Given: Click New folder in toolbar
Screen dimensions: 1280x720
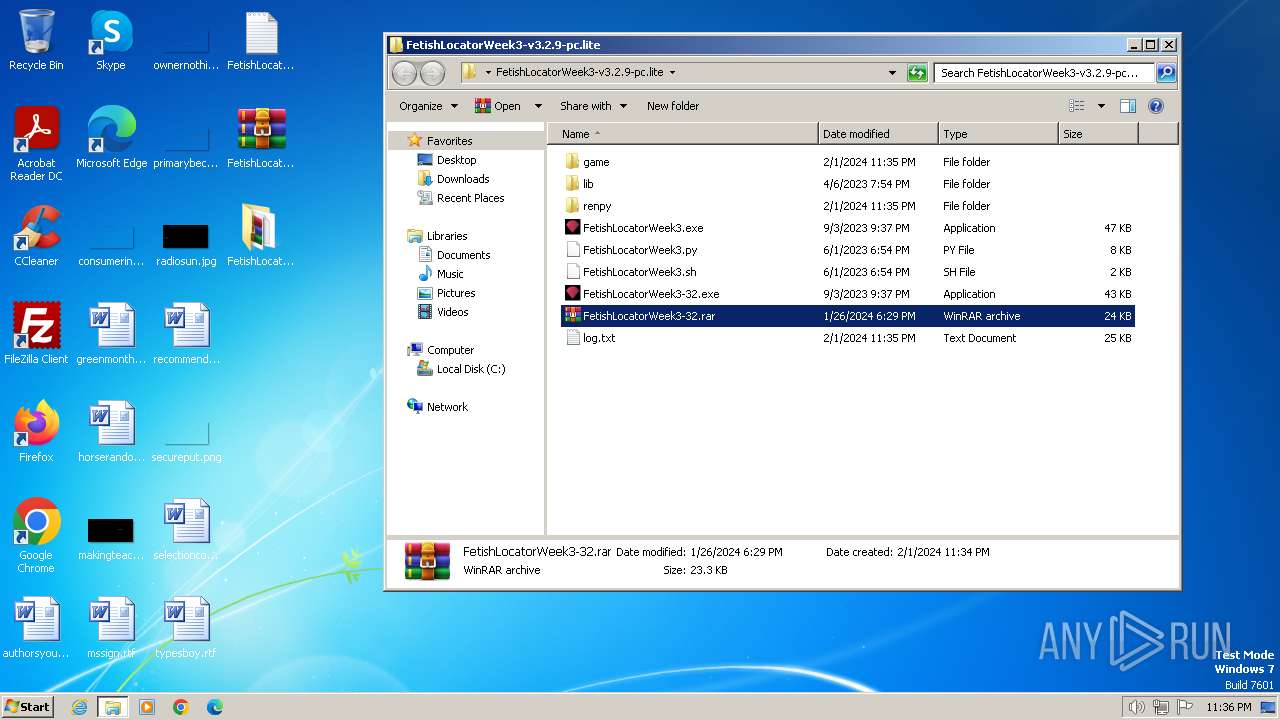Looking at the screenshot, I should click(673, 106).
